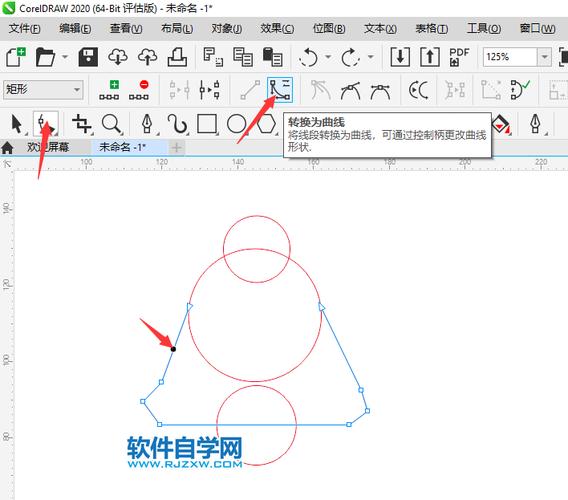Open the 位图(B) menu

[x=329, y=28]
